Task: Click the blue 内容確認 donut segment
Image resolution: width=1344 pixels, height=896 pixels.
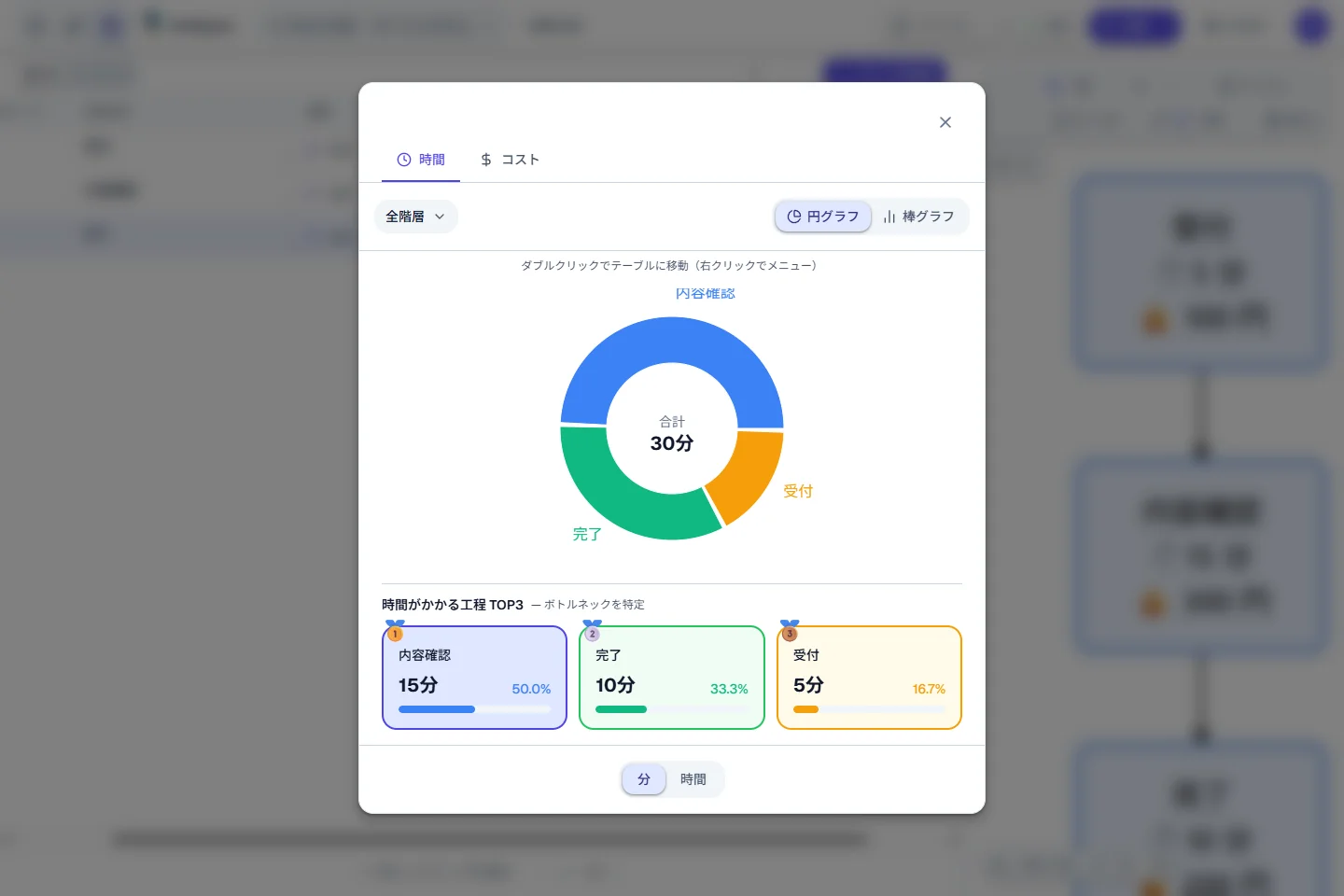Action: (672, 341)
